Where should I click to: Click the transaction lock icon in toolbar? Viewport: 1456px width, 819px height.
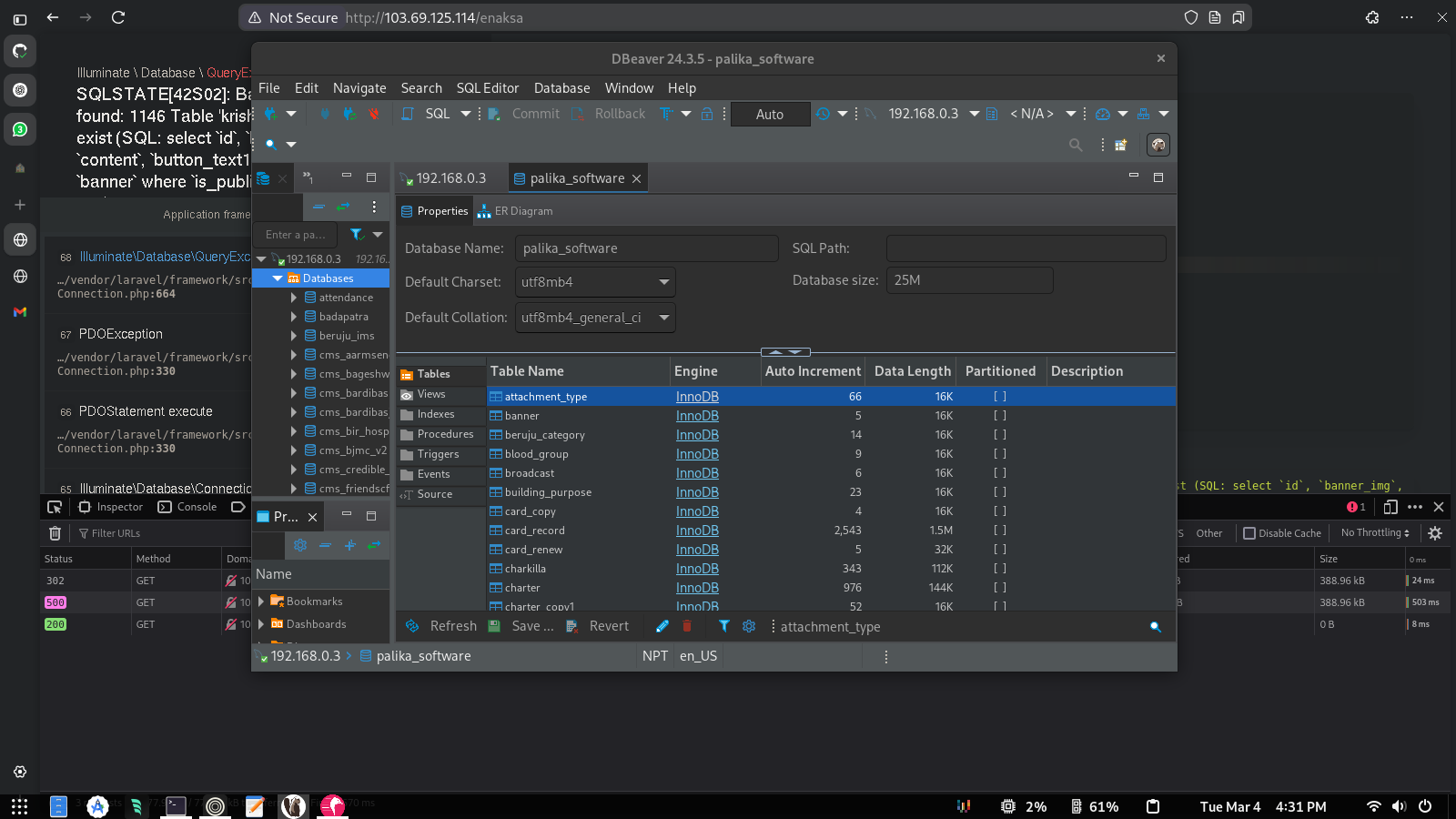pyautogui.click(x=707, y=114)
